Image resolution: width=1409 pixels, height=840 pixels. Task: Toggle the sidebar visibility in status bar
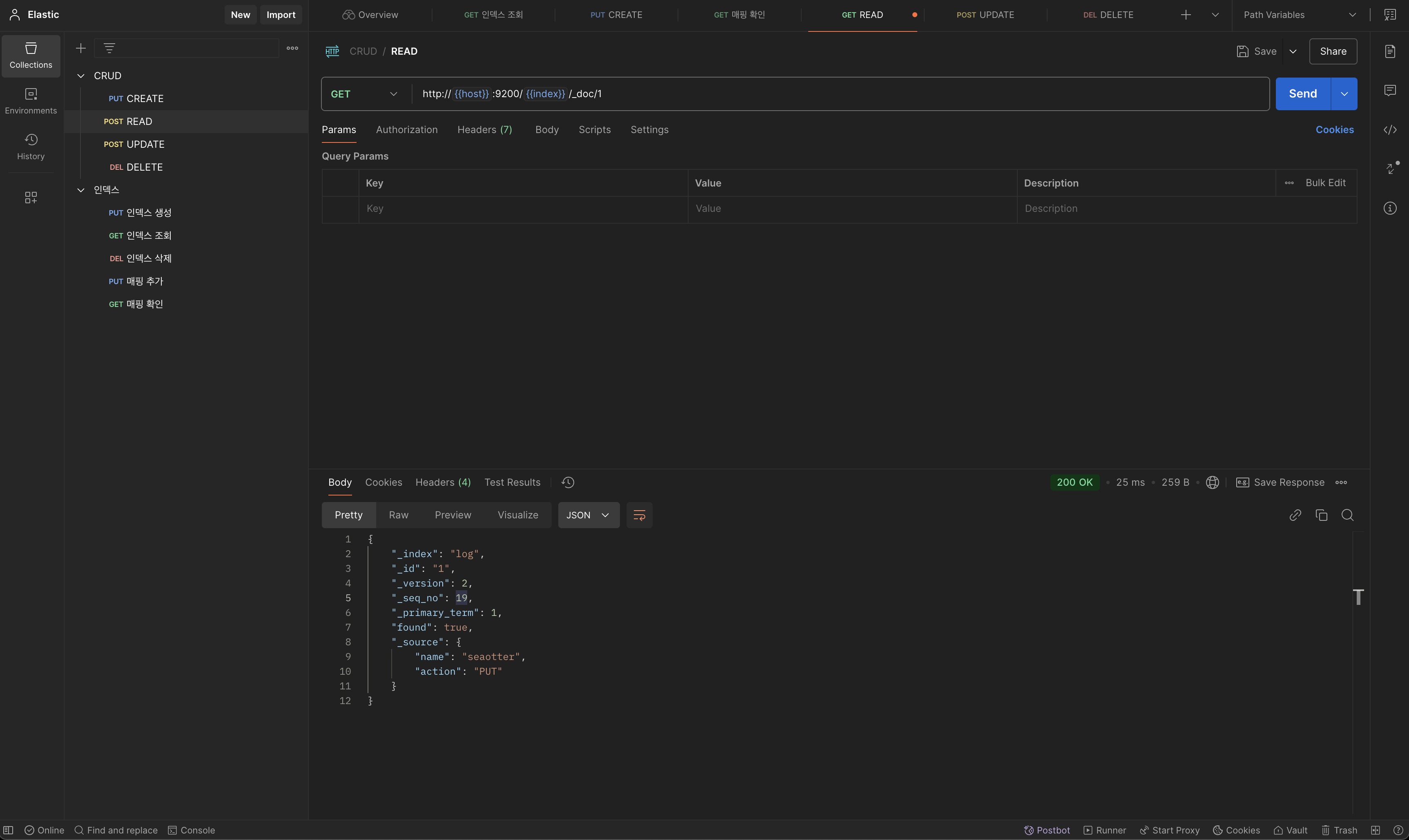pos(9,830)
